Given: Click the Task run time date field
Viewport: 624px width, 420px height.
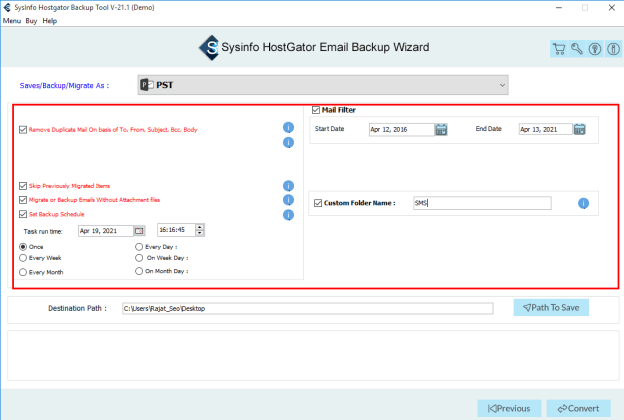Looking at the screenshot, I should click(106, 231).
